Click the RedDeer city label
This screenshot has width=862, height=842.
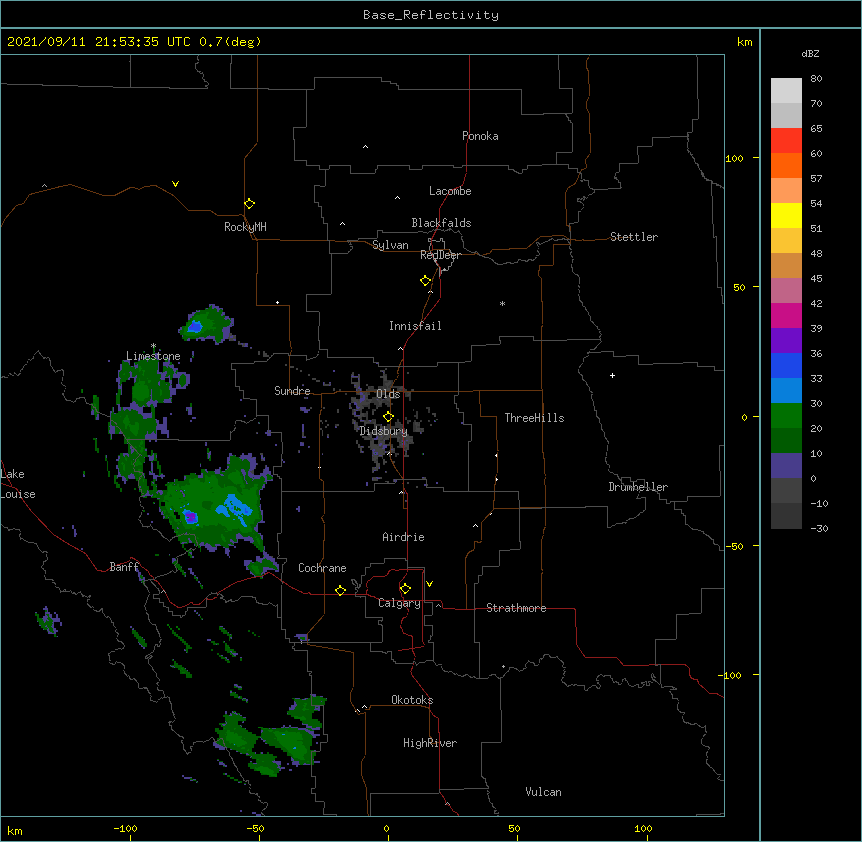[x=440, y=255]
